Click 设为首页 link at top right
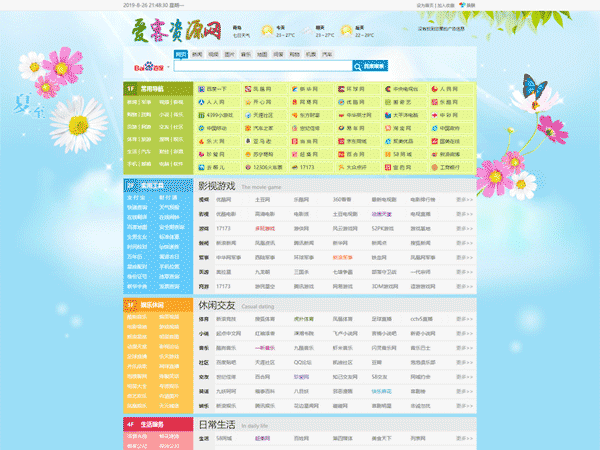The image size is (600, 450). point(424,5)
